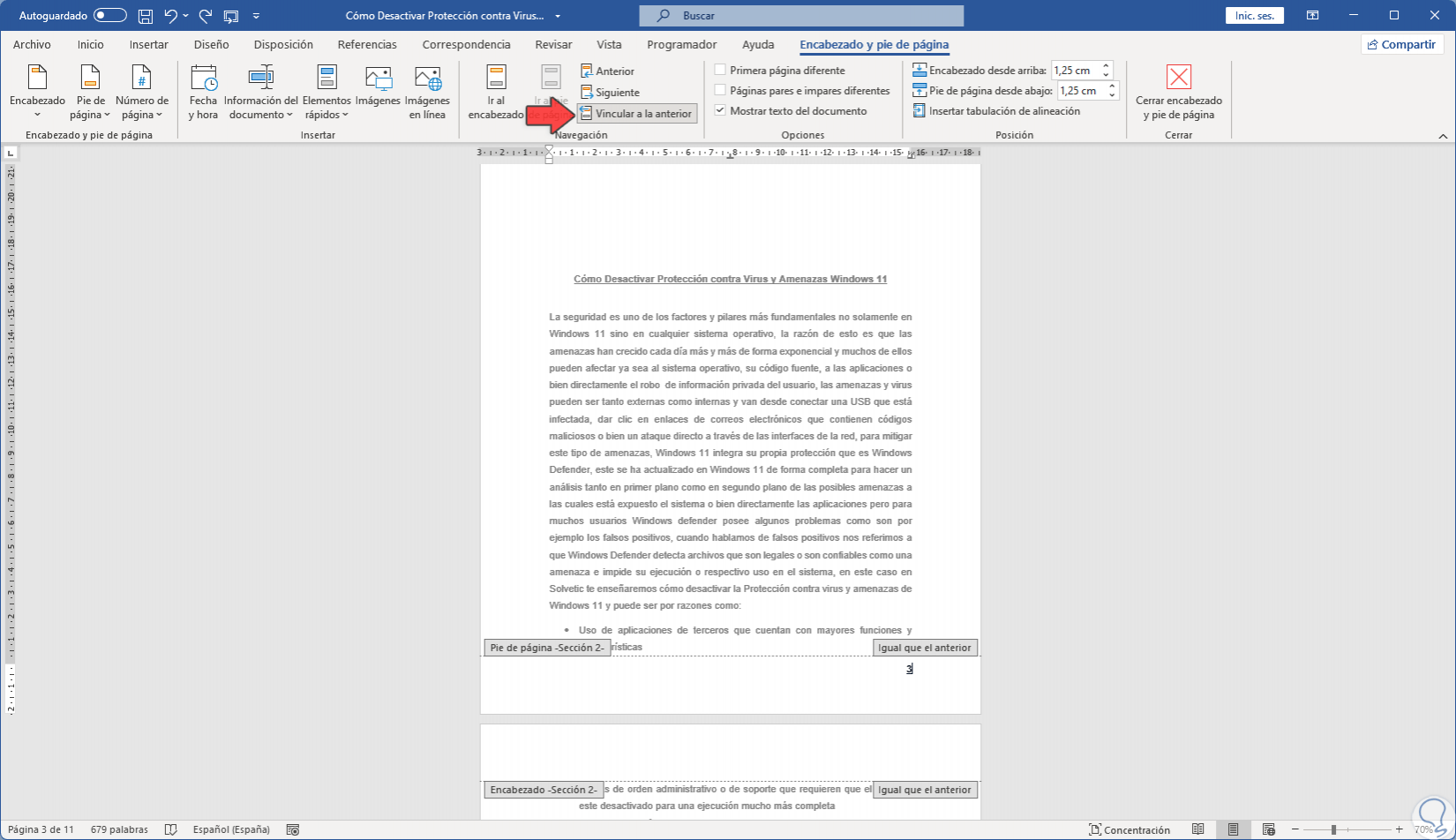The width and height of the screenshot is (1456, 840).
Task: Click Insertar tabulación de alineación
Action: pos(996,111)
